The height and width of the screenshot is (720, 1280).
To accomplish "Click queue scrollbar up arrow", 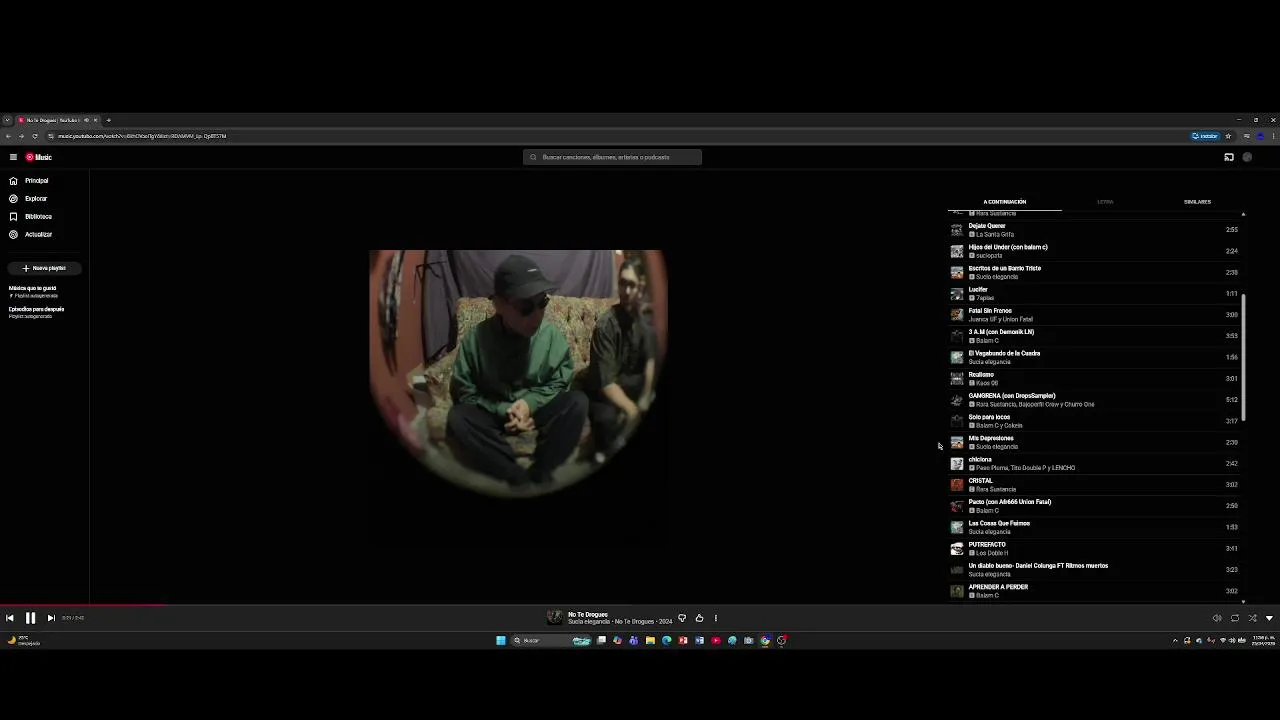I will [x=1243, y=214].
